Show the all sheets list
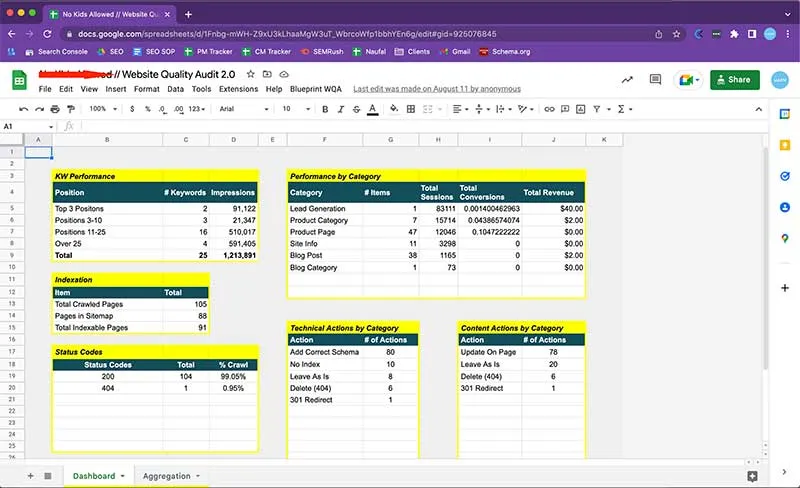 [x=48, y=476]
